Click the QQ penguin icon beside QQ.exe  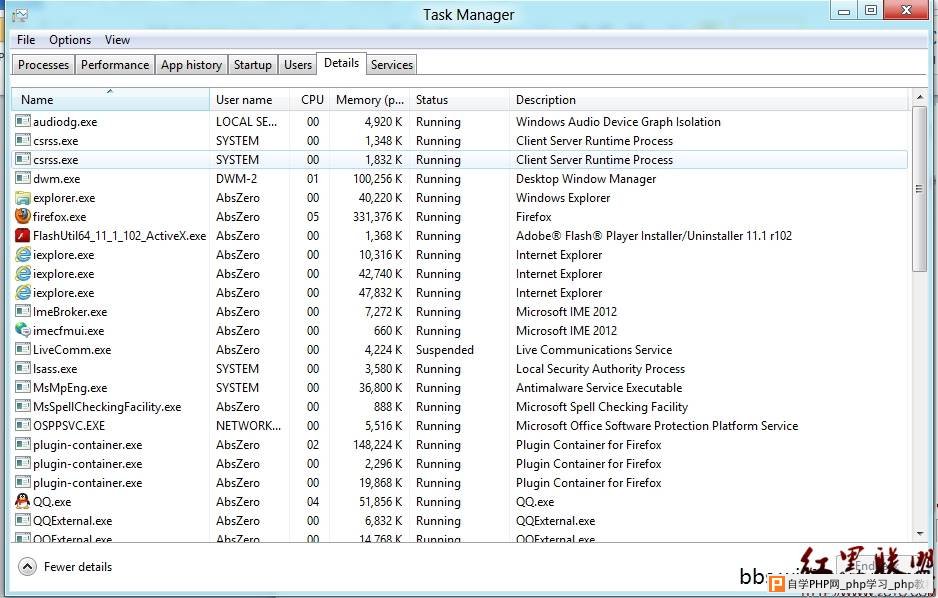[23, 501]
